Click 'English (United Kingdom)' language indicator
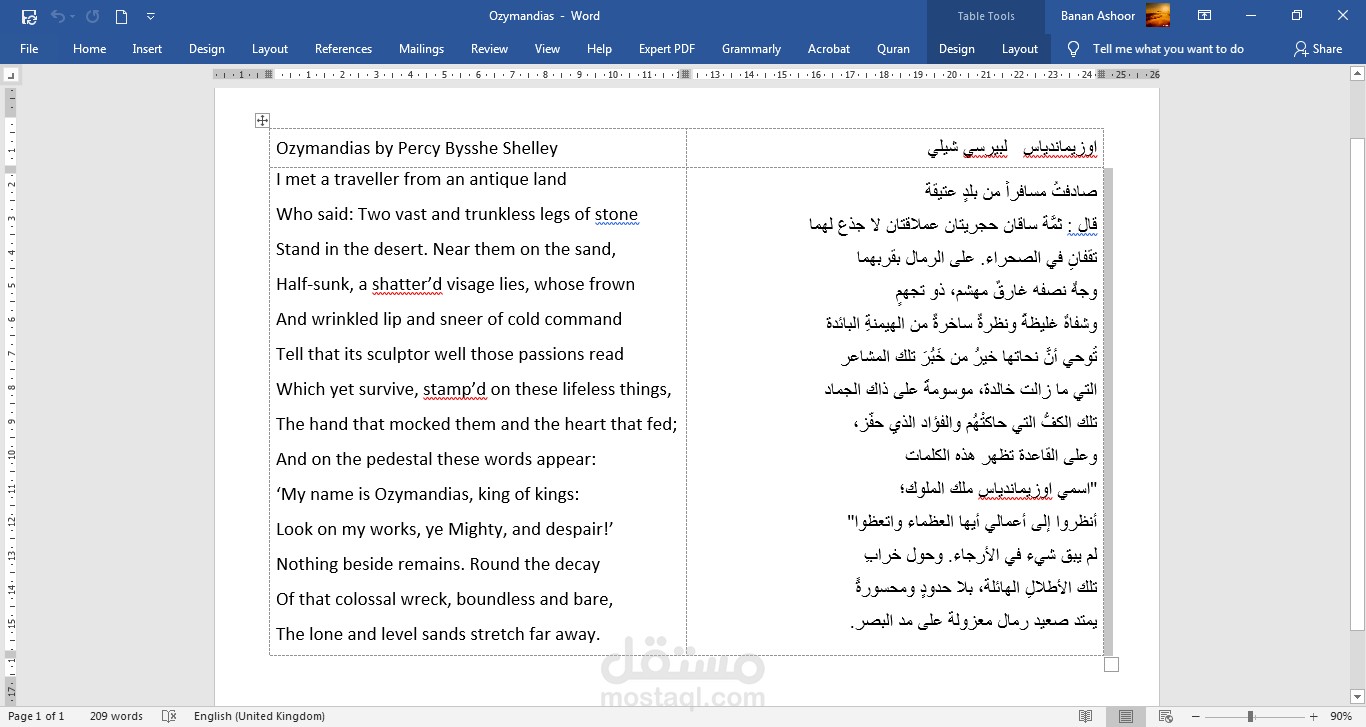 click(x=259, y=716)
